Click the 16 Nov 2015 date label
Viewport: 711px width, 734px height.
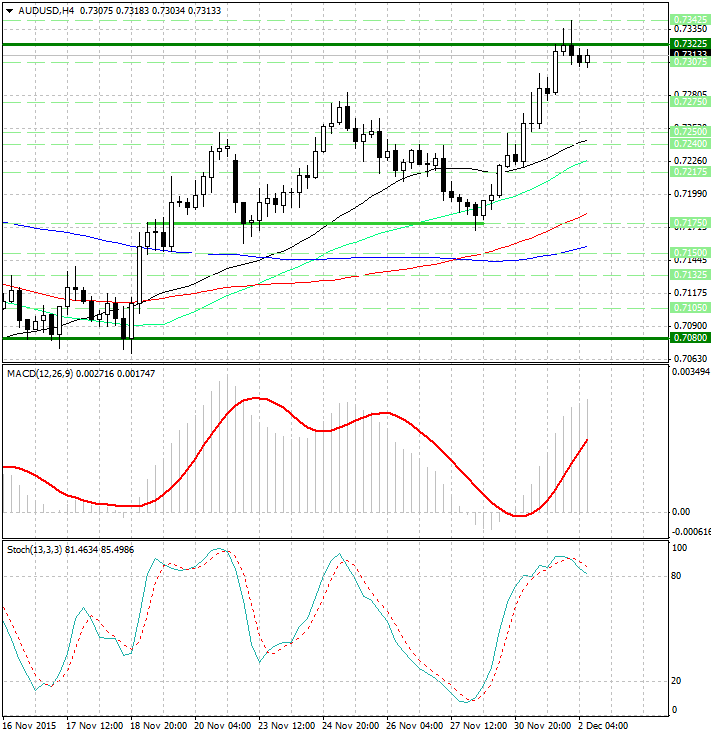(x=29, y=726)
